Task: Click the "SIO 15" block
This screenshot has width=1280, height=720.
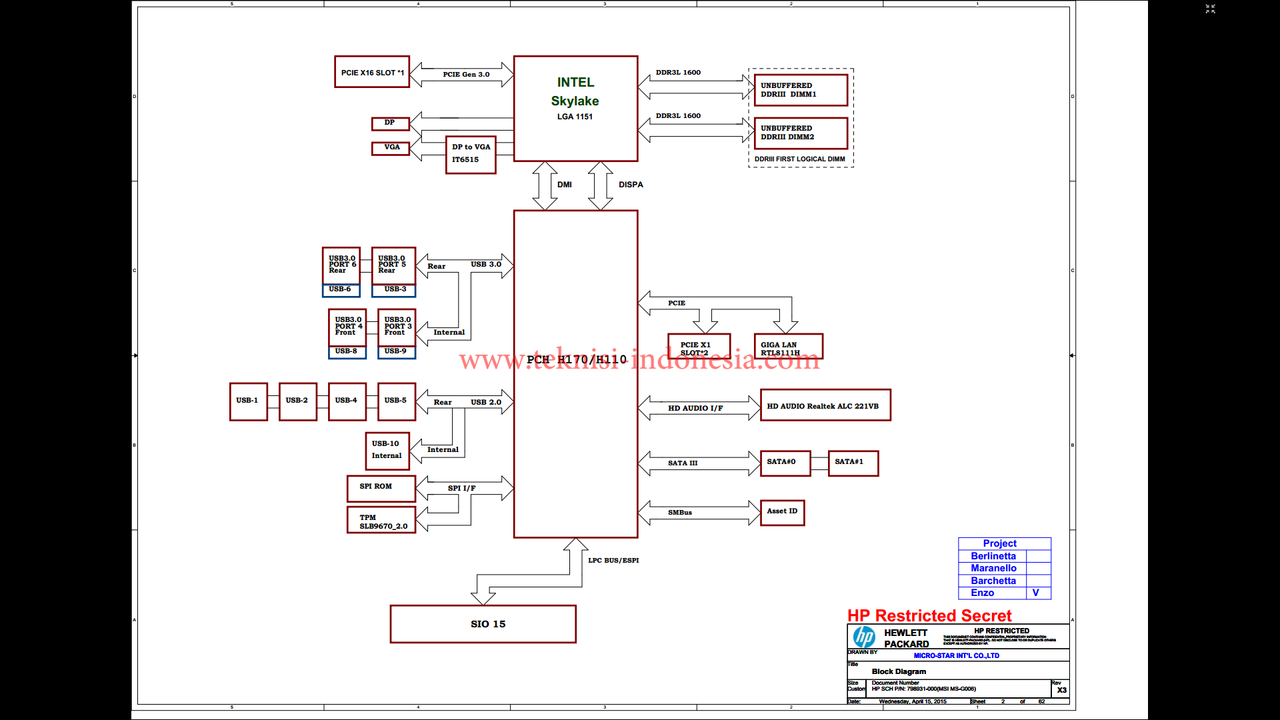Action: click(483, 624)
